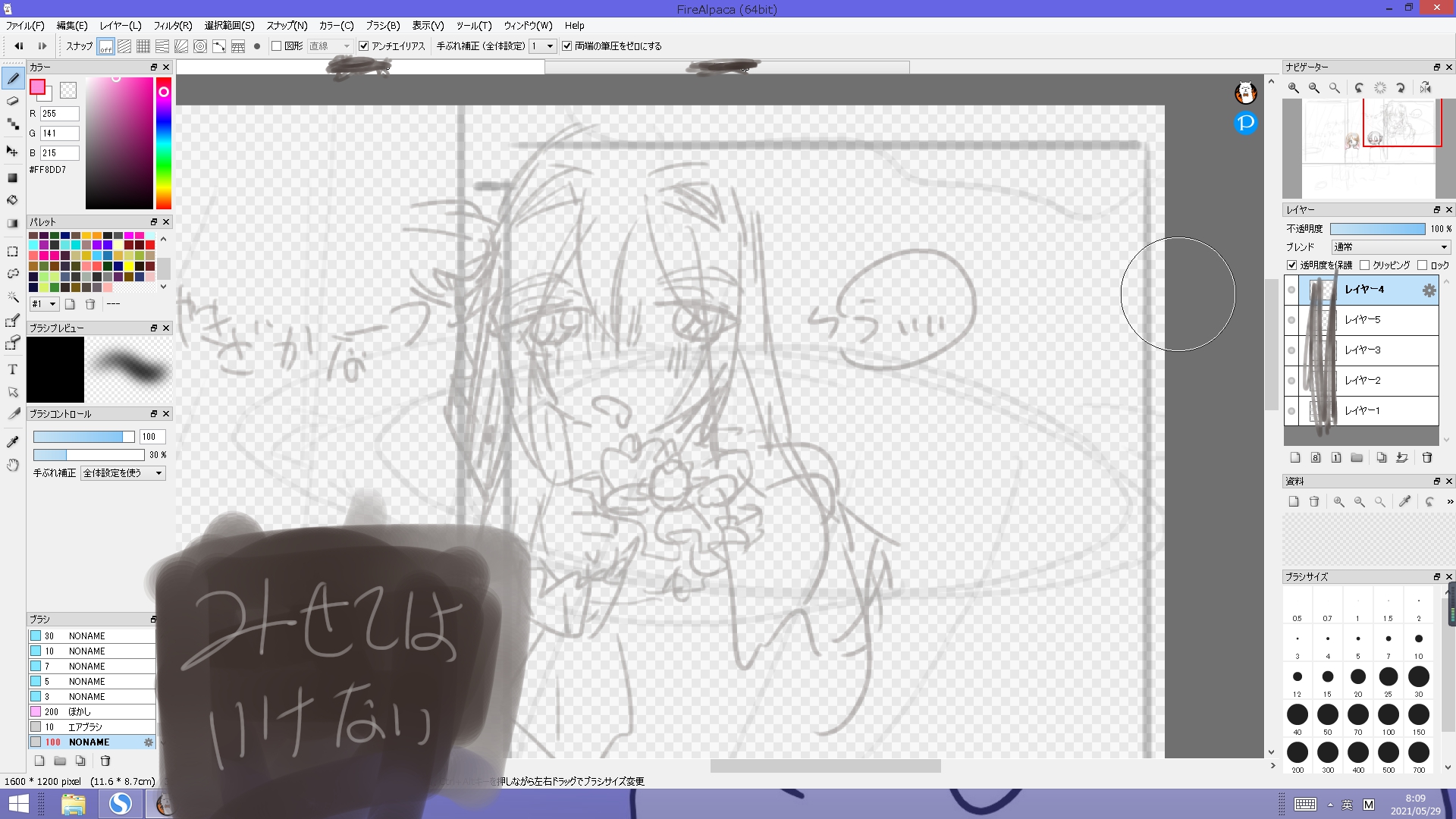Activate the Text tool
The image size is (1456, 819).
pos(12,369)
